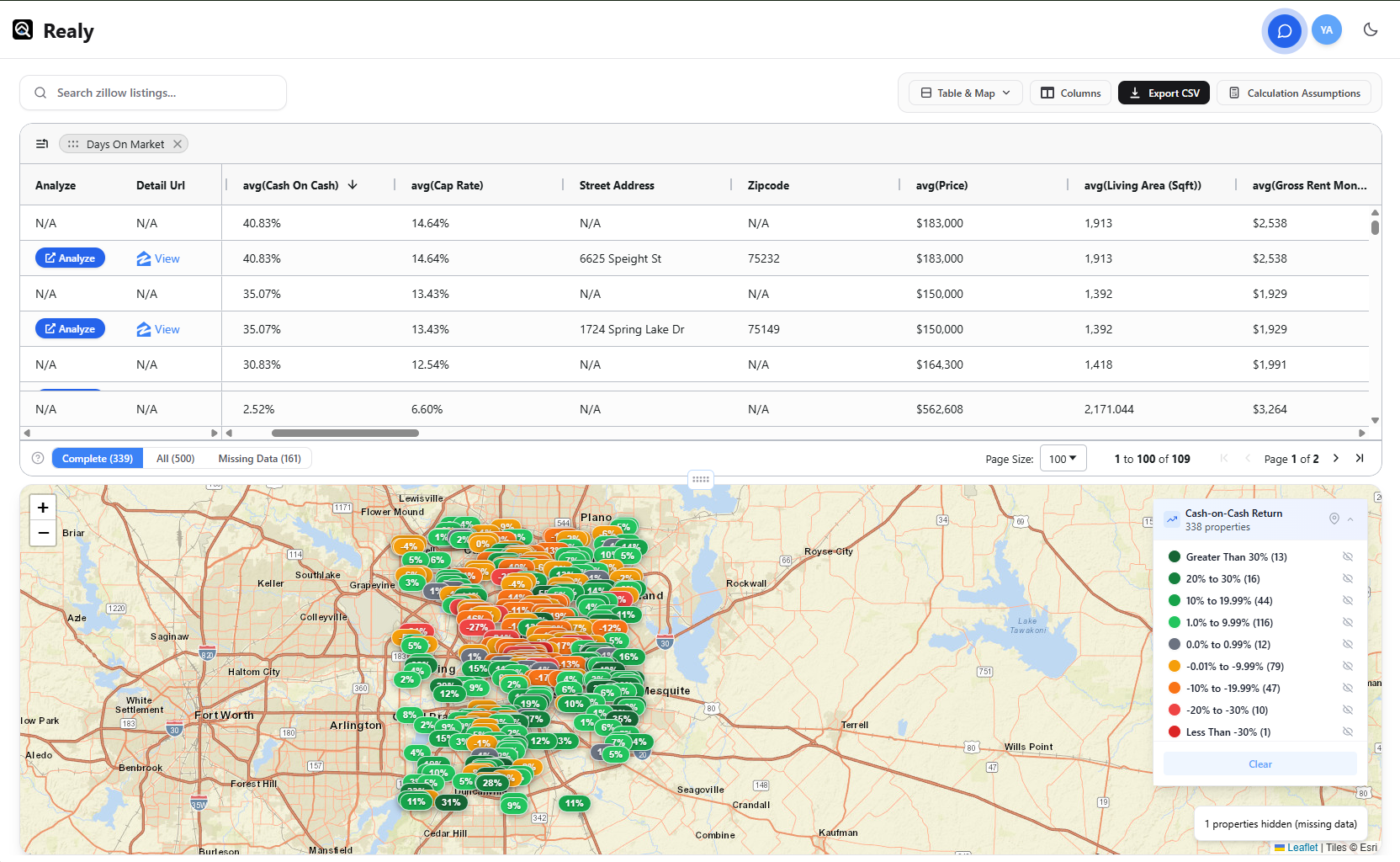
Task: Click the search magnifier icon
Action: pyautogui.click(x=40, y=93)
